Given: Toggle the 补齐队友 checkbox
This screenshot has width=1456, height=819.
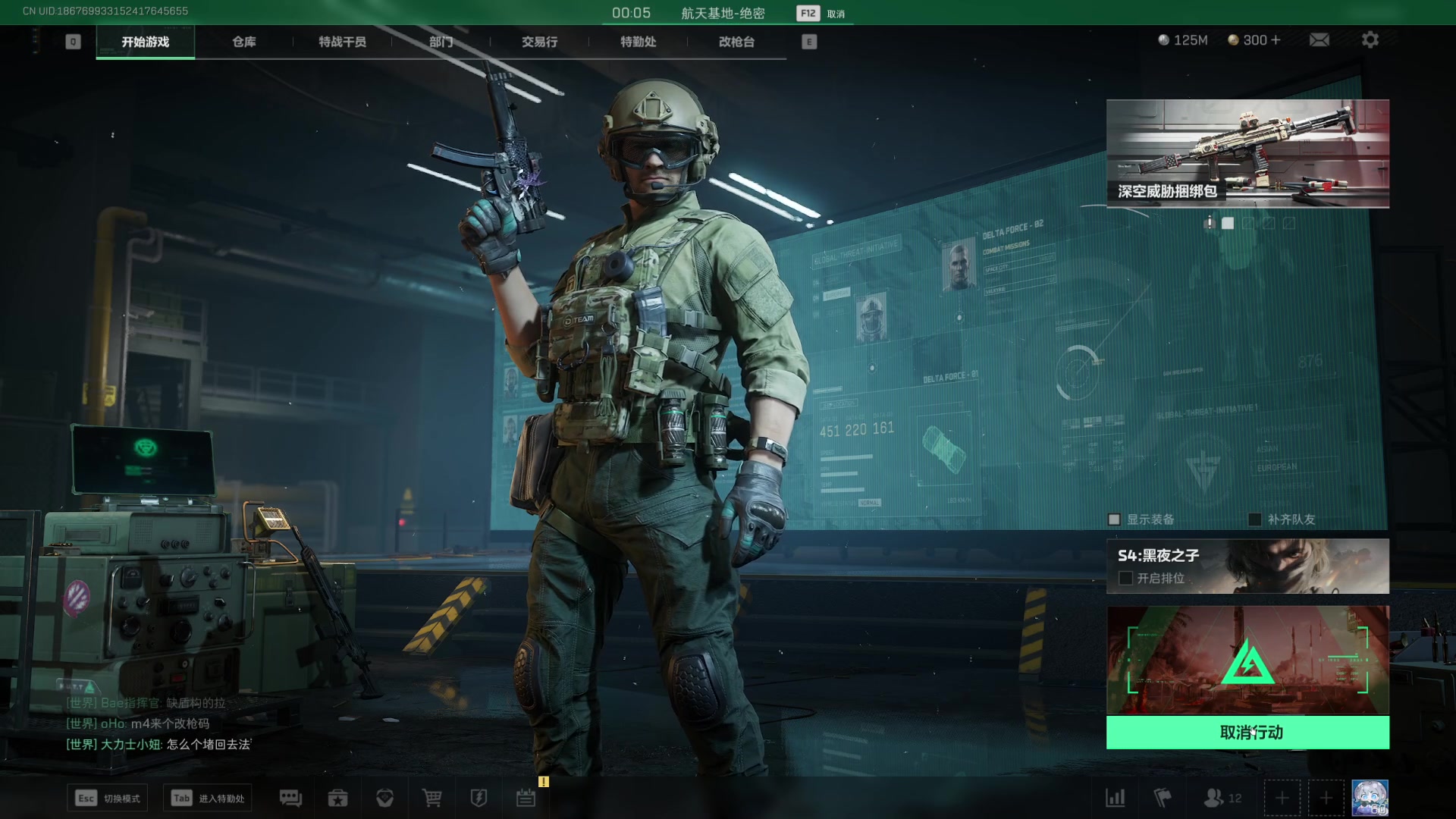Looking at the screenshot, I should (x=1255, y=519).
